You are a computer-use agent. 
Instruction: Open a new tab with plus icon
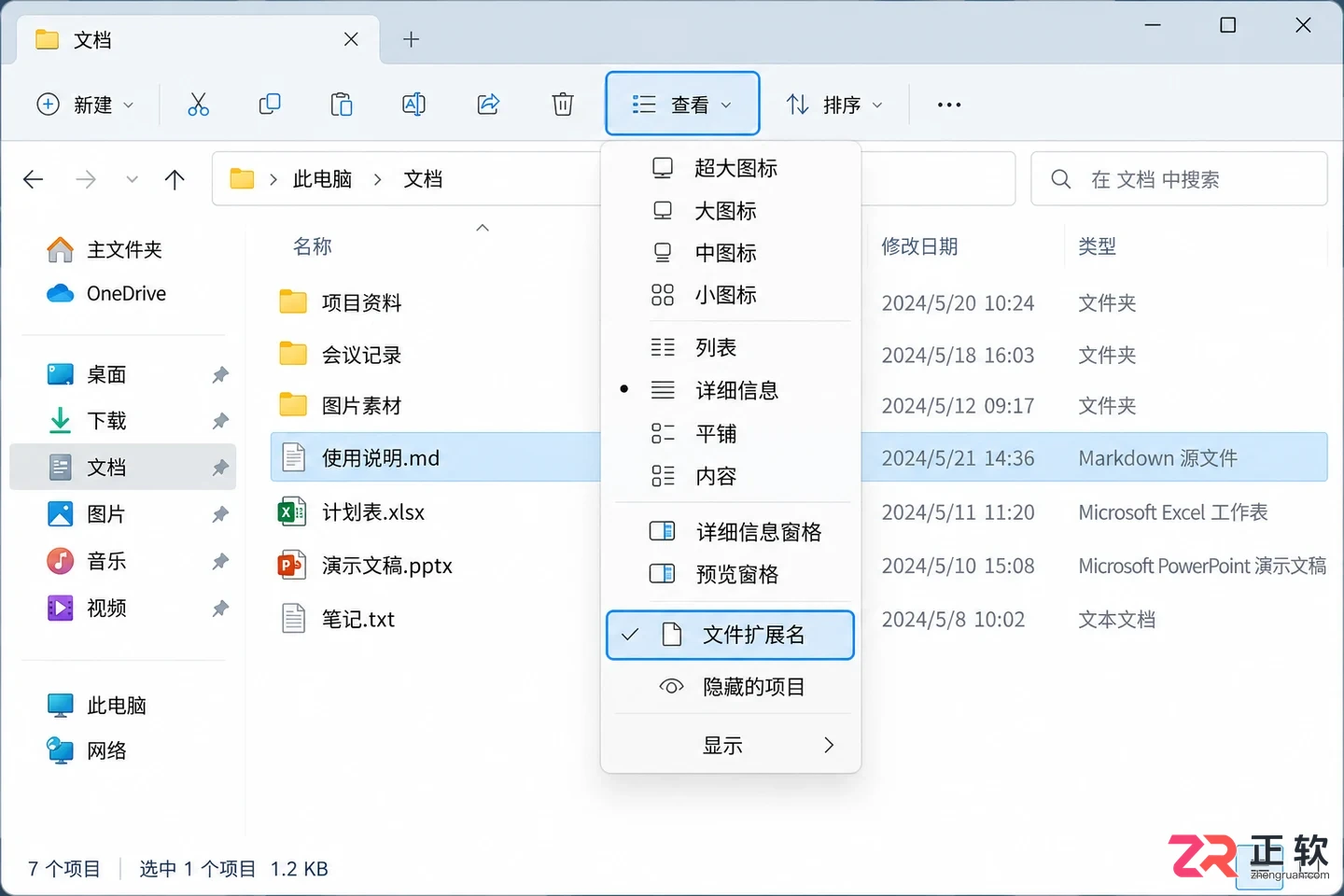pyautogui.click(x=411, y=39)
